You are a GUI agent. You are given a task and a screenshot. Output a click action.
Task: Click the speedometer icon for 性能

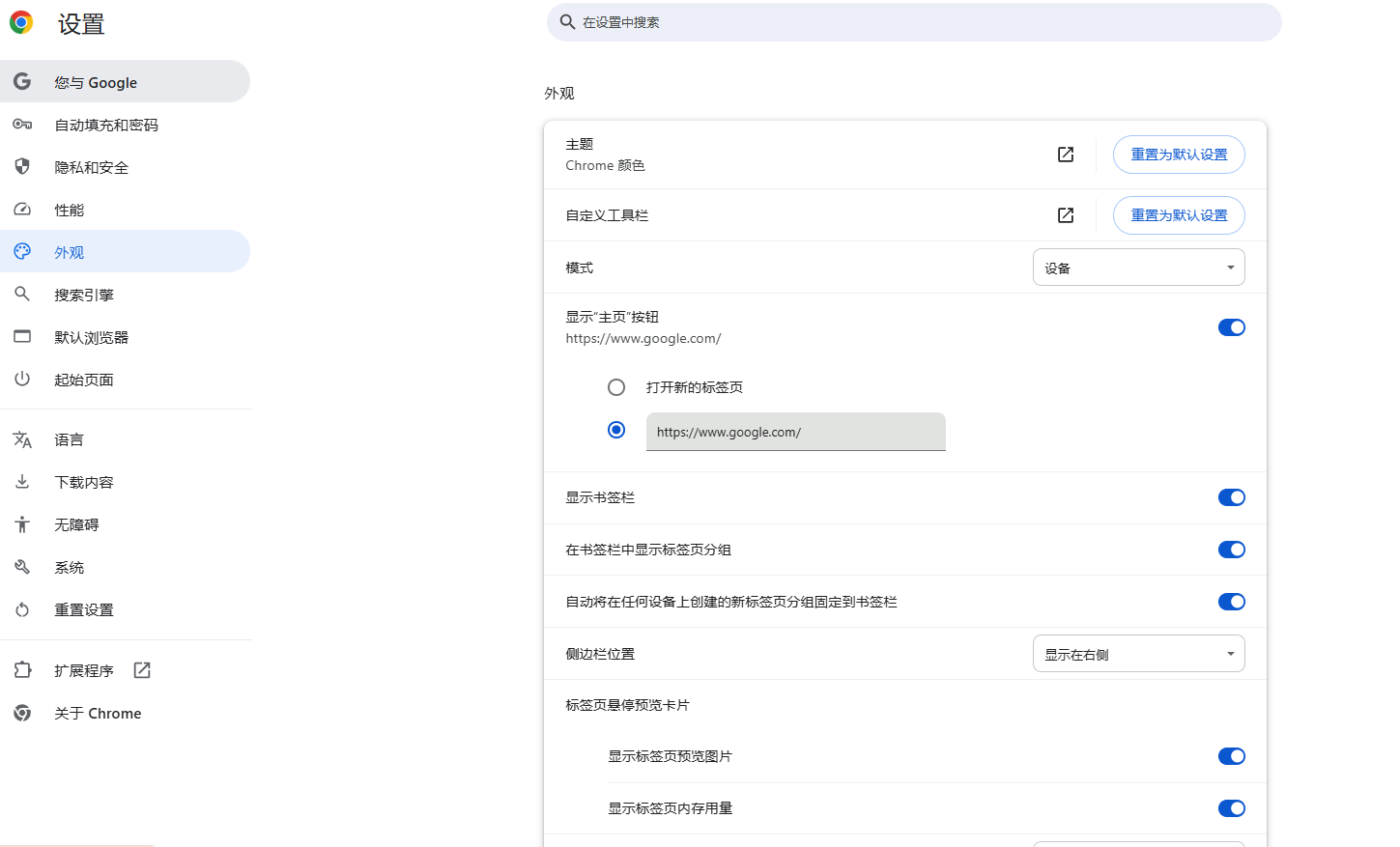22,210
